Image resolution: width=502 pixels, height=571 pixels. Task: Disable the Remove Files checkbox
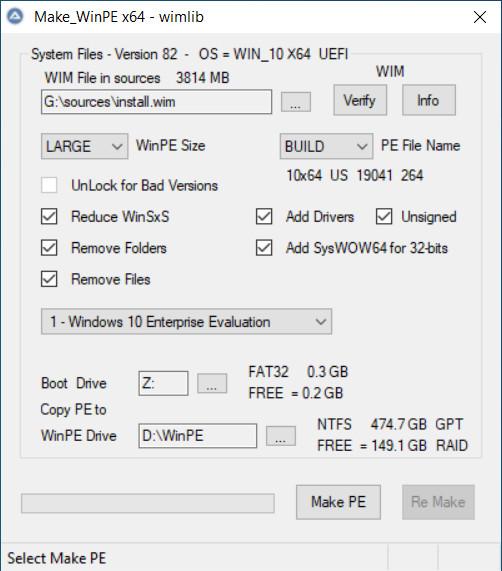click(49, 279)
